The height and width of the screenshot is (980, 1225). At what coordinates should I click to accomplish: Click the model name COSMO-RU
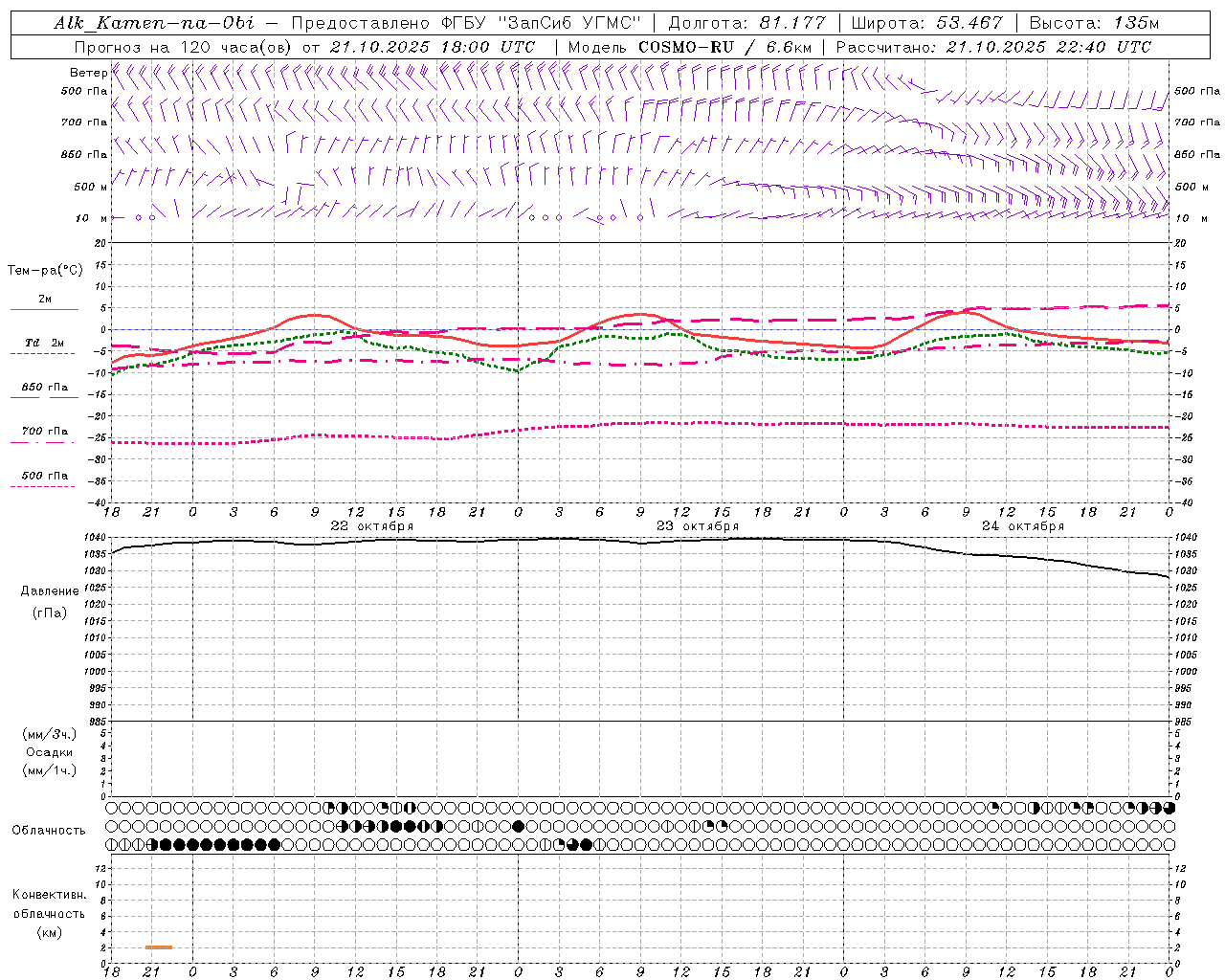click(684, 47)
